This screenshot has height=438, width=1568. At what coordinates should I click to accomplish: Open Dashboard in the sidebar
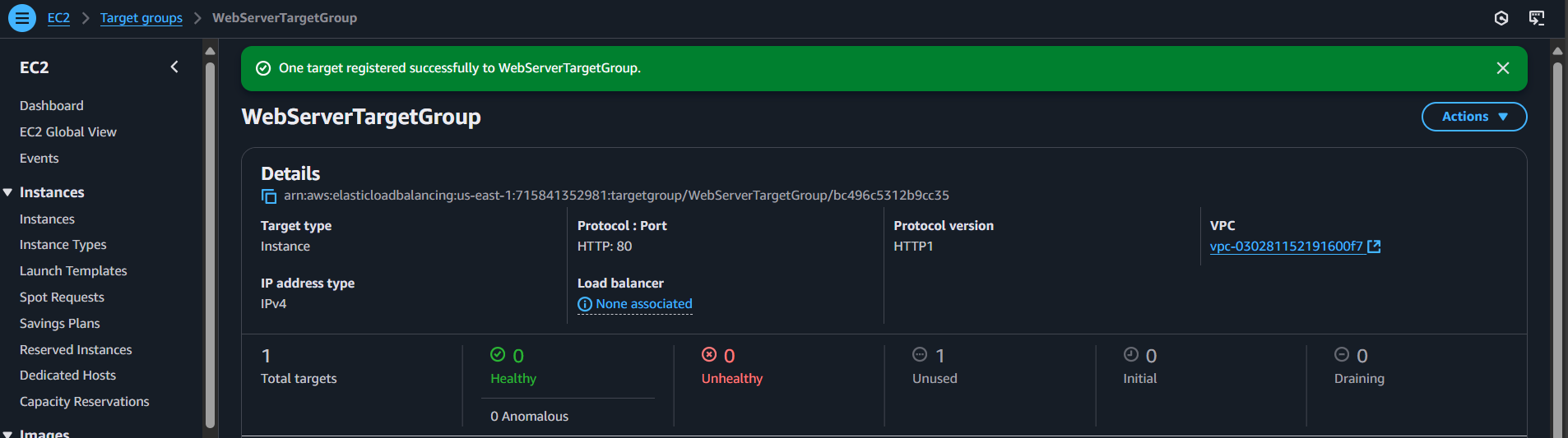[x=52, y=106]
